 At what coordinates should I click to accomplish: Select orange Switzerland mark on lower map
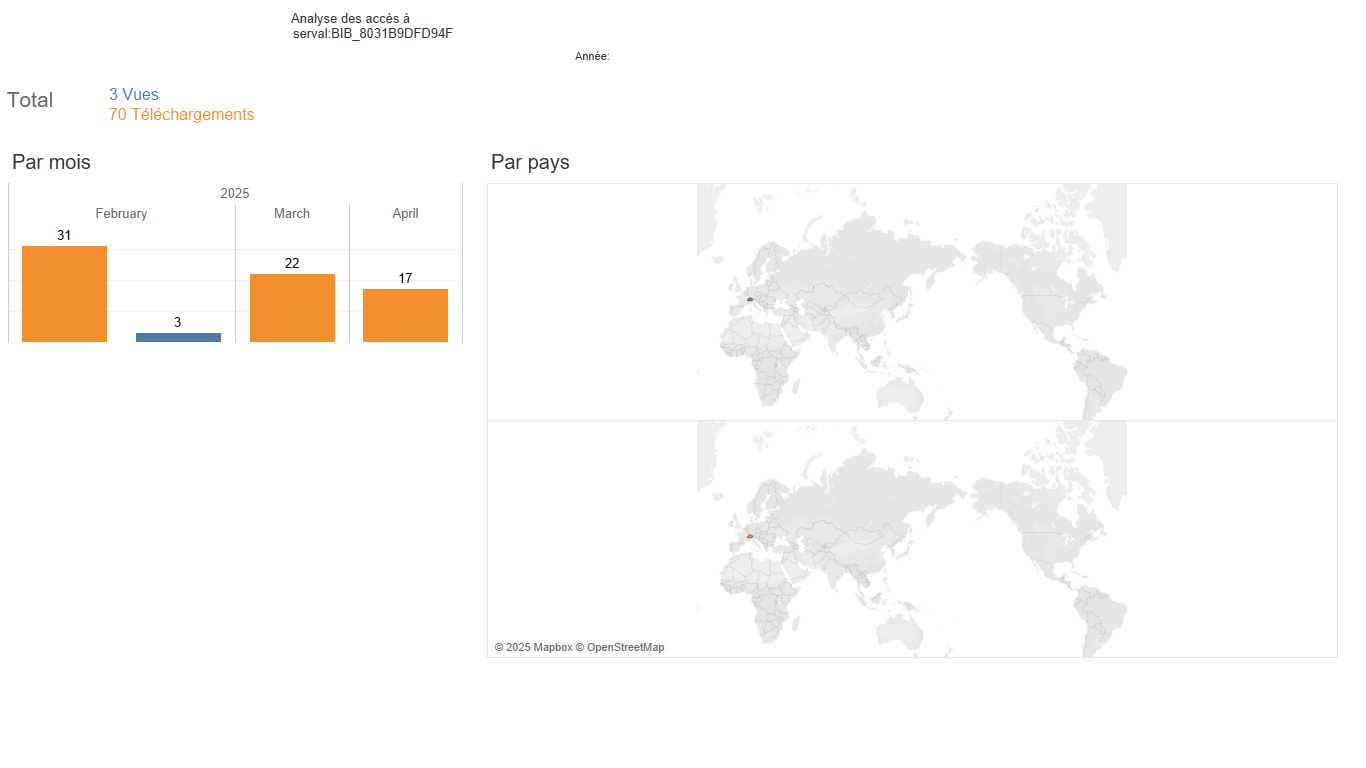click(x=749, y=536)
